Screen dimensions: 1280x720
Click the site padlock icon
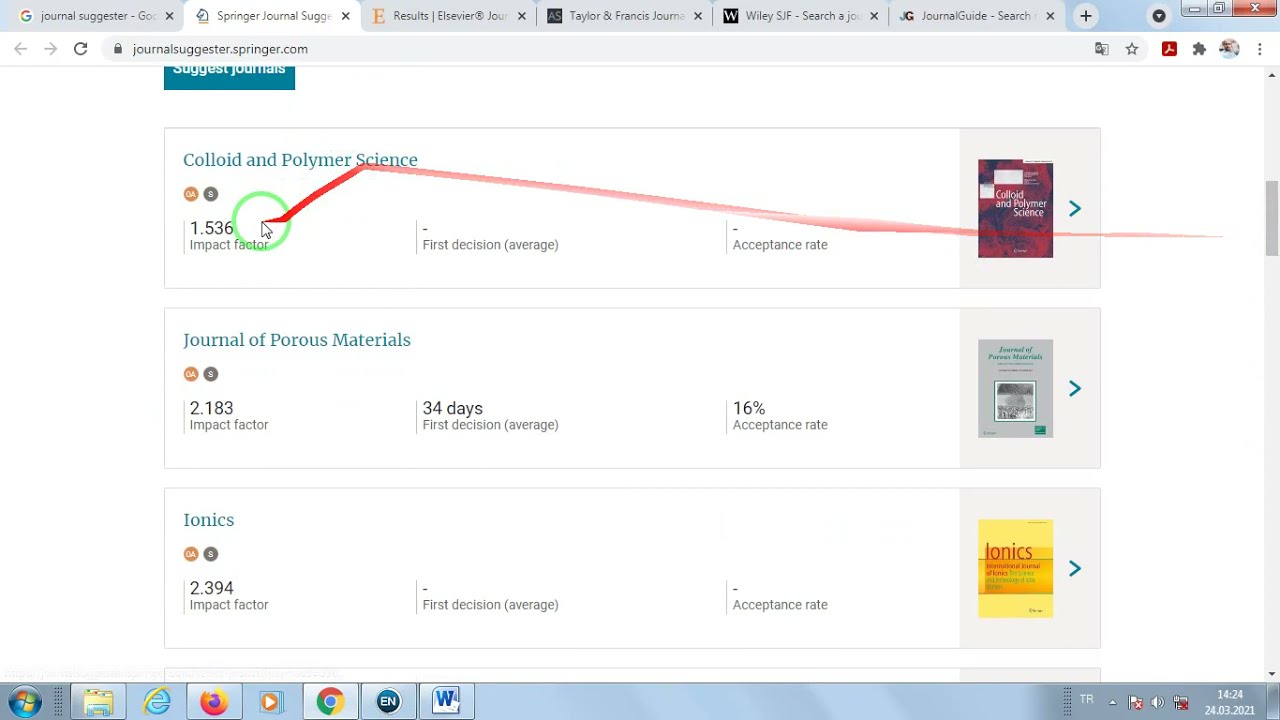tap(119, 49)
